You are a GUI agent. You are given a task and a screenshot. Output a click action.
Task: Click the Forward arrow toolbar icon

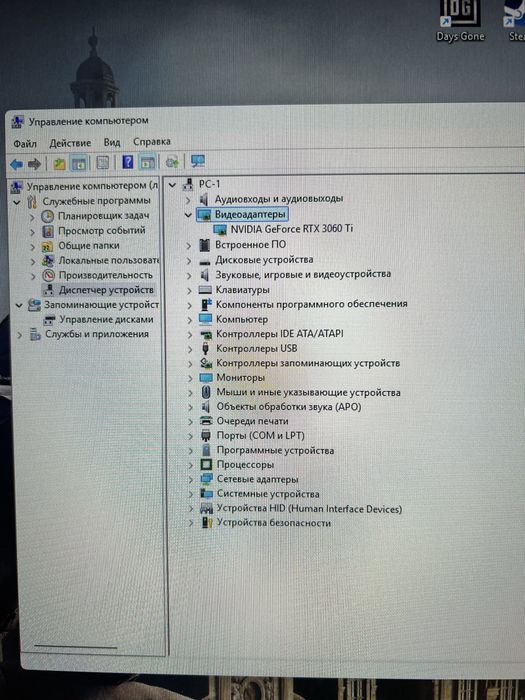34,164
